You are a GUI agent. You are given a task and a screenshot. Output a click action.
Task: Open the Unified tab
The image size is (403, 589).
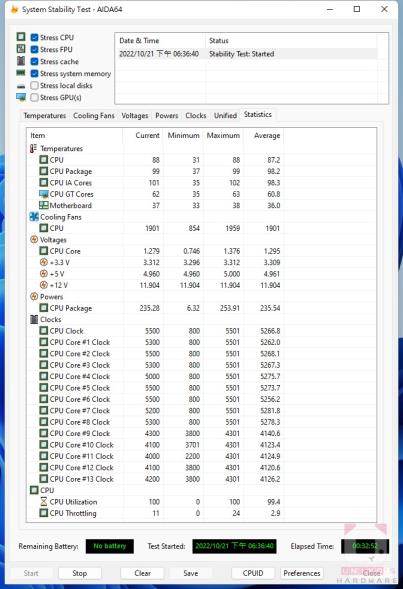coord(225,116)
